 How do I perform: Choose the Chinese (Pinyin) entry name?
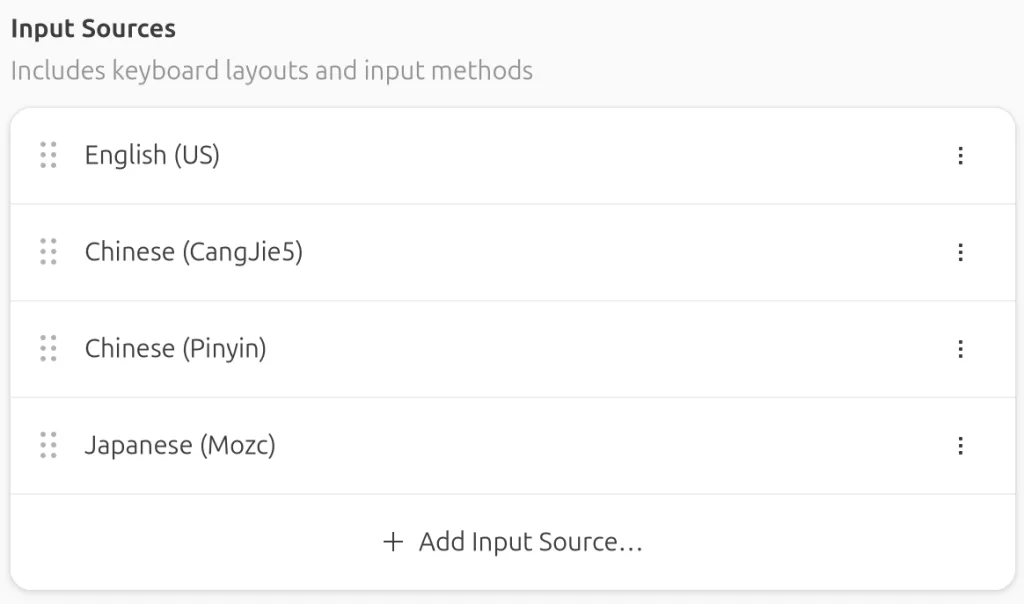(175, 349)
